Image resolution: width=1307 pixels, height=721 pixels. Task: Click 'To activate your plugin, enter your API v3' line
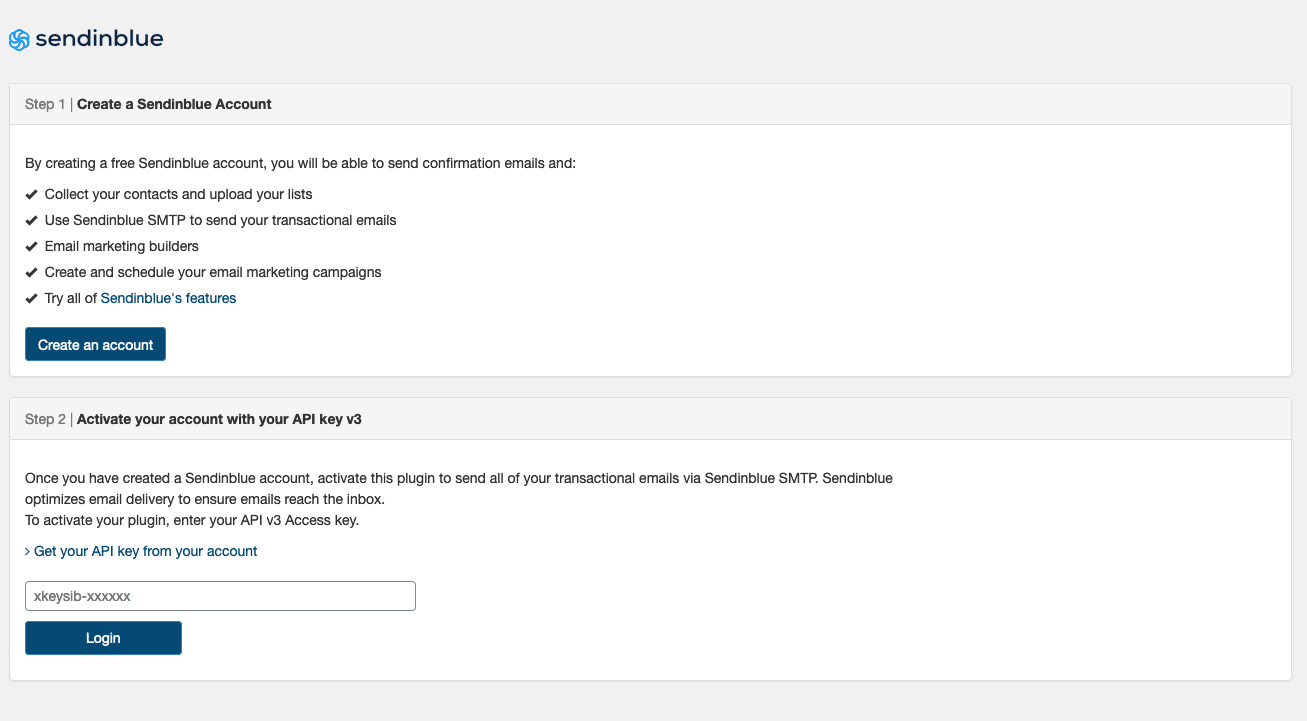click(x=192, y=520)
